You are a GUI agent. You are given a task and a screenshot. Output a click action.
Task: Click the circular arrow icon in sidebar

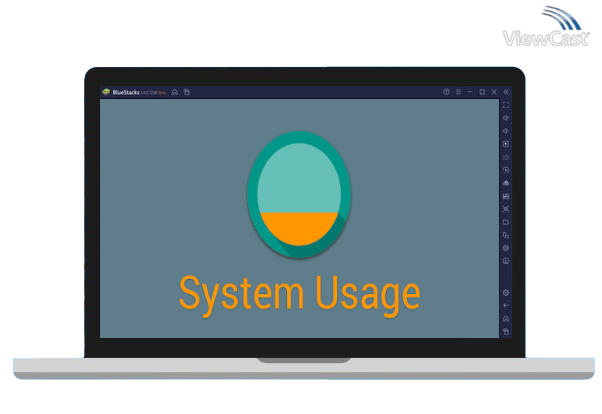(506, 261)
